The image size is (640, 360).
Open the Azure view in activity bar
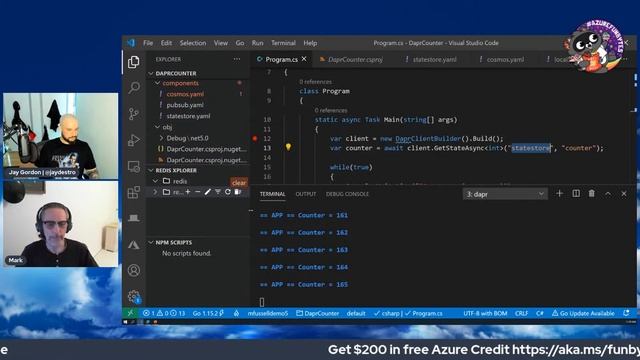tap(133, 245)
